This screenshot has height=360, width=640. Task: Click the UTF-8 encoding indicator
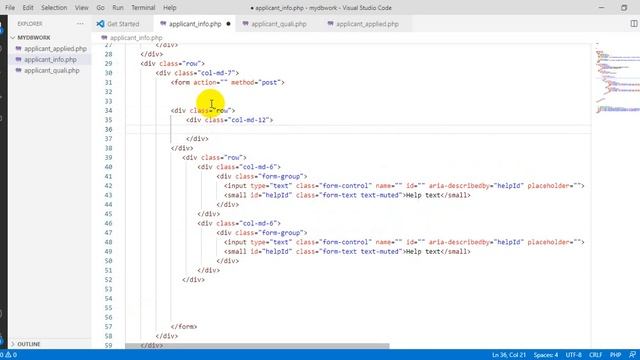point(573,355)
